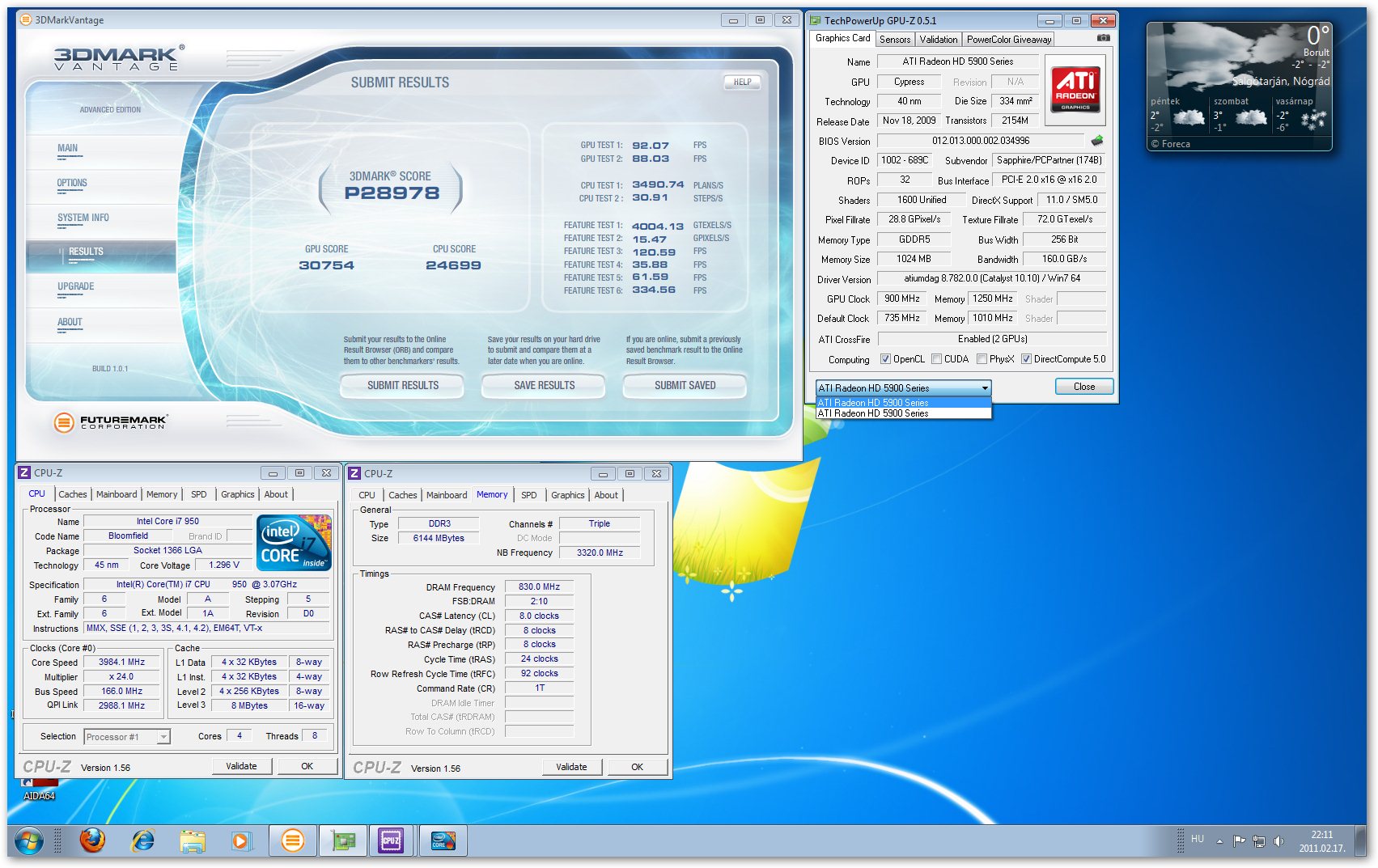This screenshot has width=1378, height=868.
Task: Click the Help button in 3DMark Vantage
Action: coord(742,82)
